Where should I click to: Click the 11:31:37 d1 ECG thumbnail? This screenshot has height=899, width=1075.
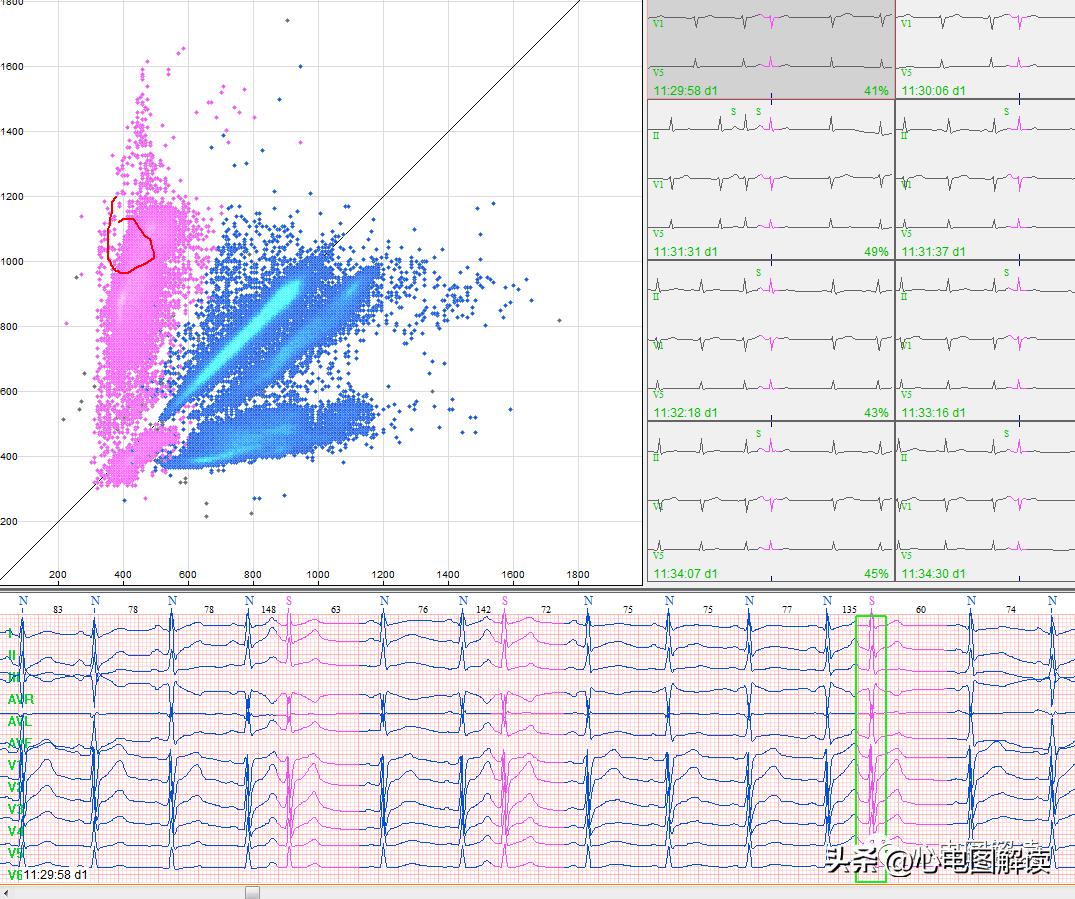(985, 180)
